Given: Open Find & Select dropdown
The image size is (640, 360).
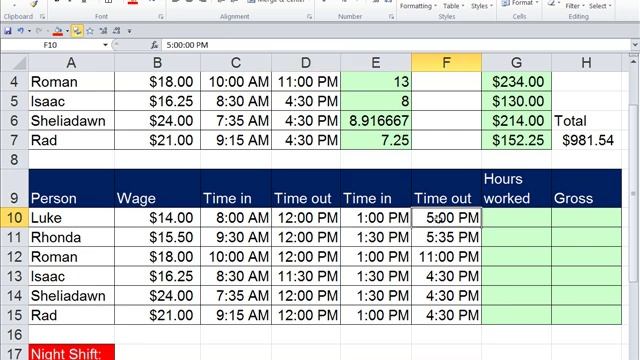Looking at the screenshot, I should click(x=600, y=6).
